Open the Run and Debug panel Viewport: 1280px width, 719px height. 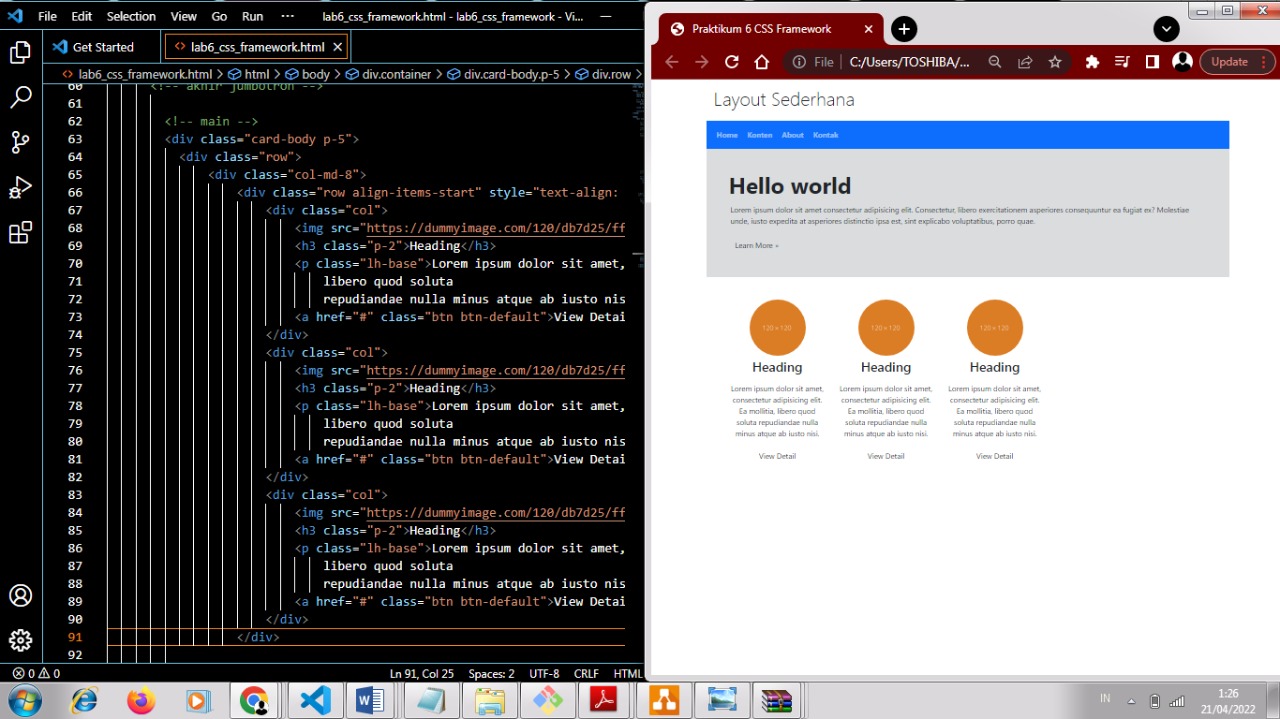(20, 187)
